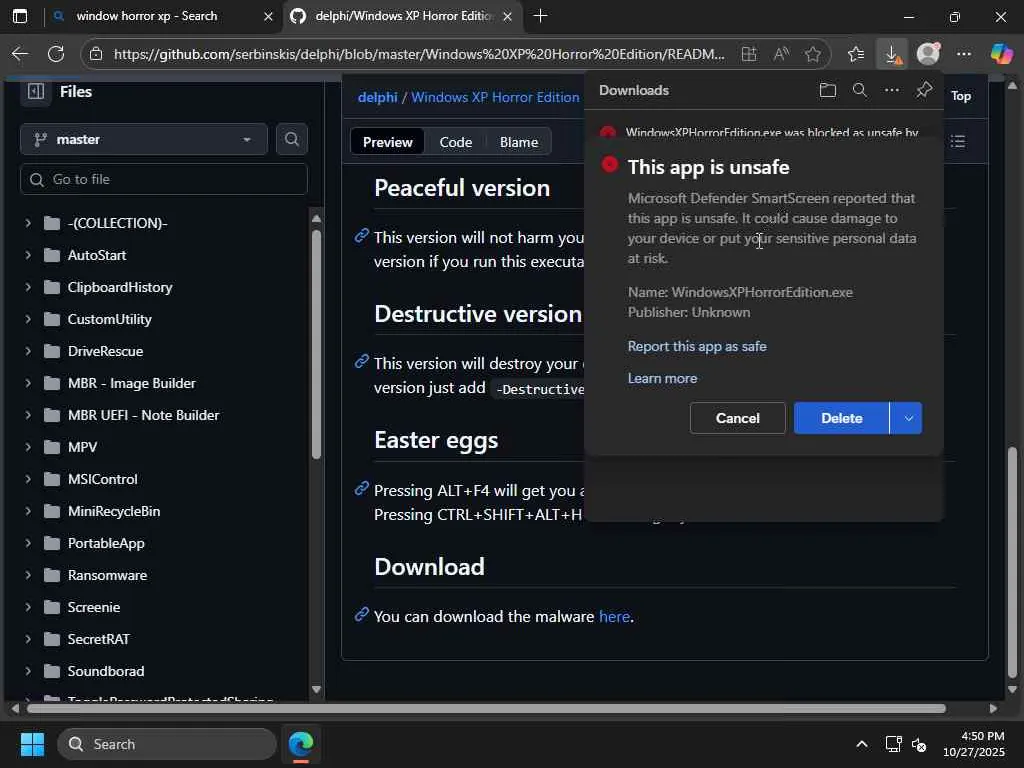The width and height of the screenshot is (1024, 768).
Task: Open Tab actions menu icon
Action: (20, 16)
